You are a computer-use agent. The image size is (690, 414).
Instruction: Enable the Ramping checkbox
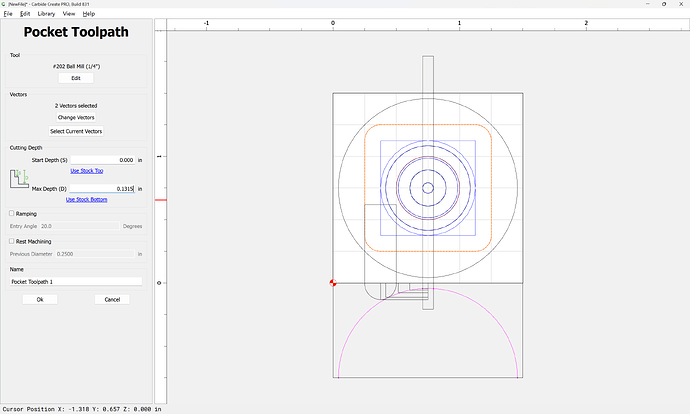click(12, 213)
